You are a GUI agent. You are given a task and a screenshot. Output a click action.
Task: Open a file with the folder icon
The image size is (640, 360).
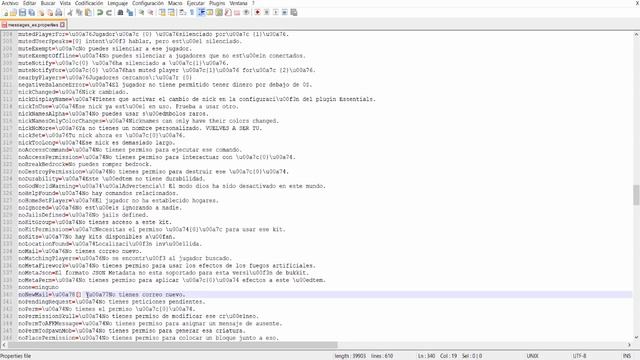pos(13,13)
